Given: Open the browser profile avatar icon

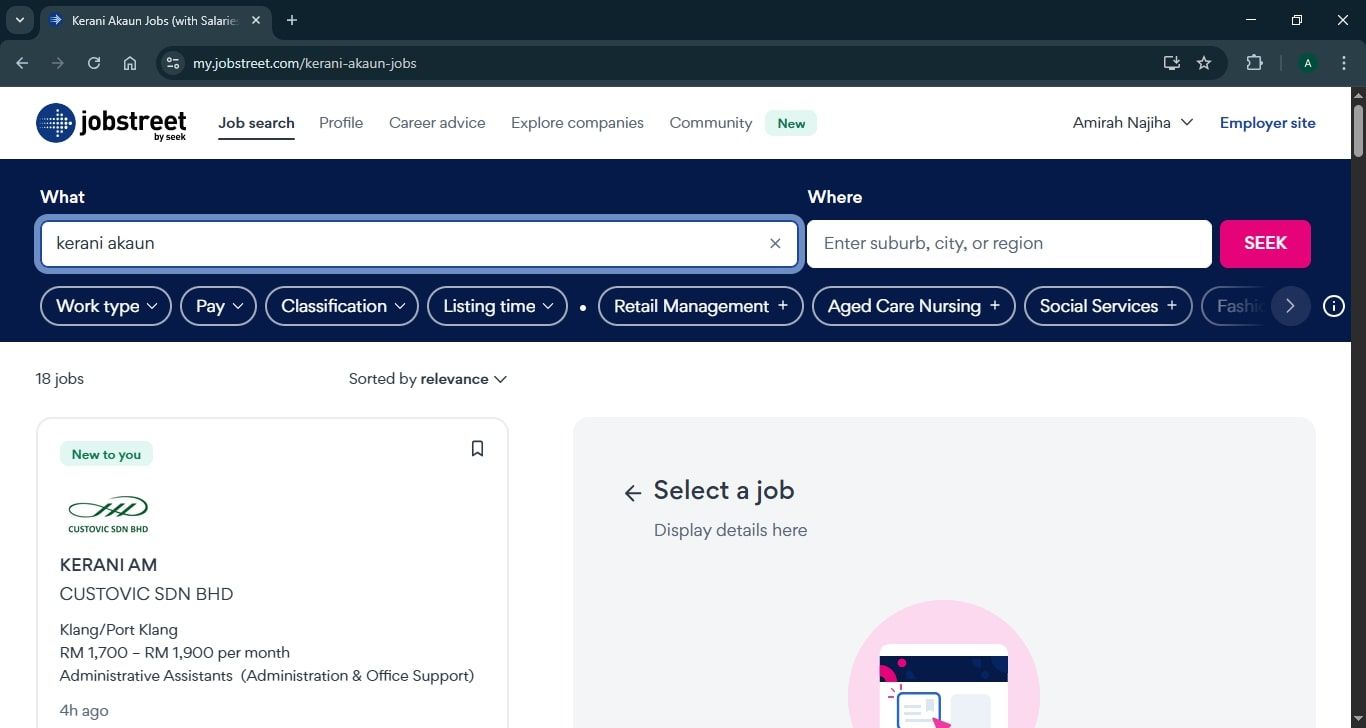Looking at the screenshot, I should tap(1307, 62).
